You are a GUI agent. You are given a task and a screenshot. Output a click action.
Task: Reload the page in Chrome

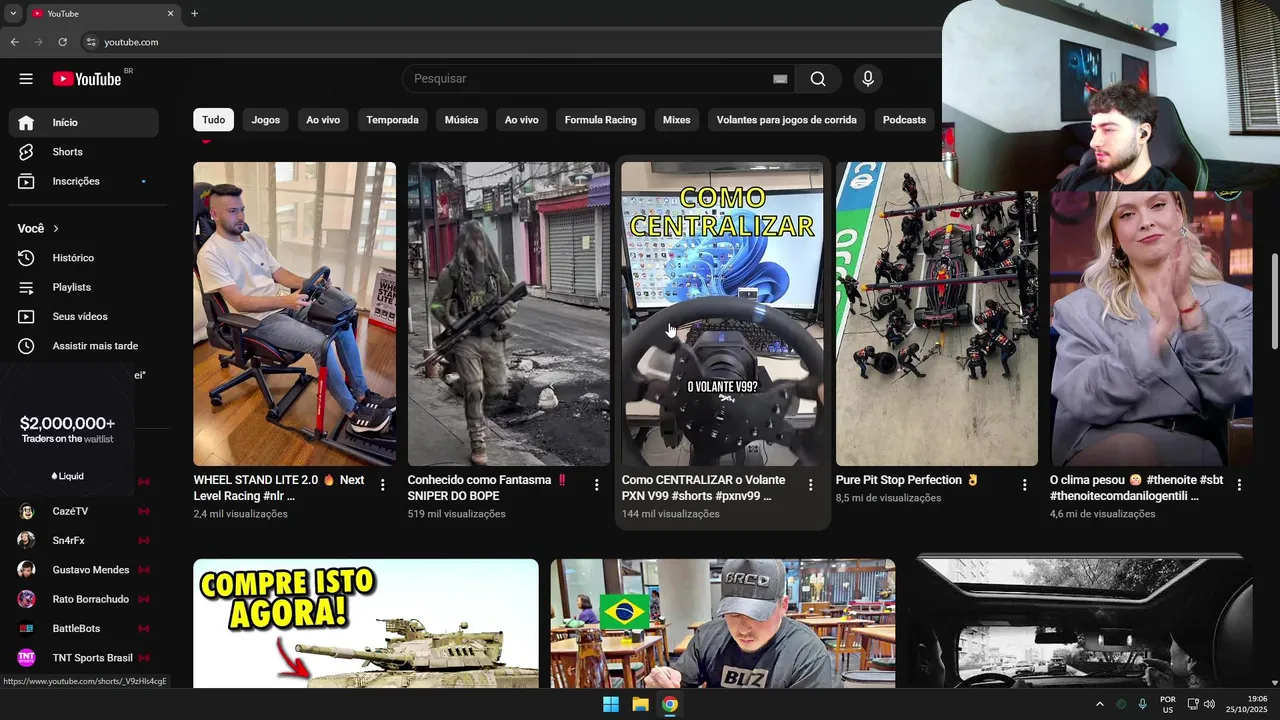pos(62,42)
